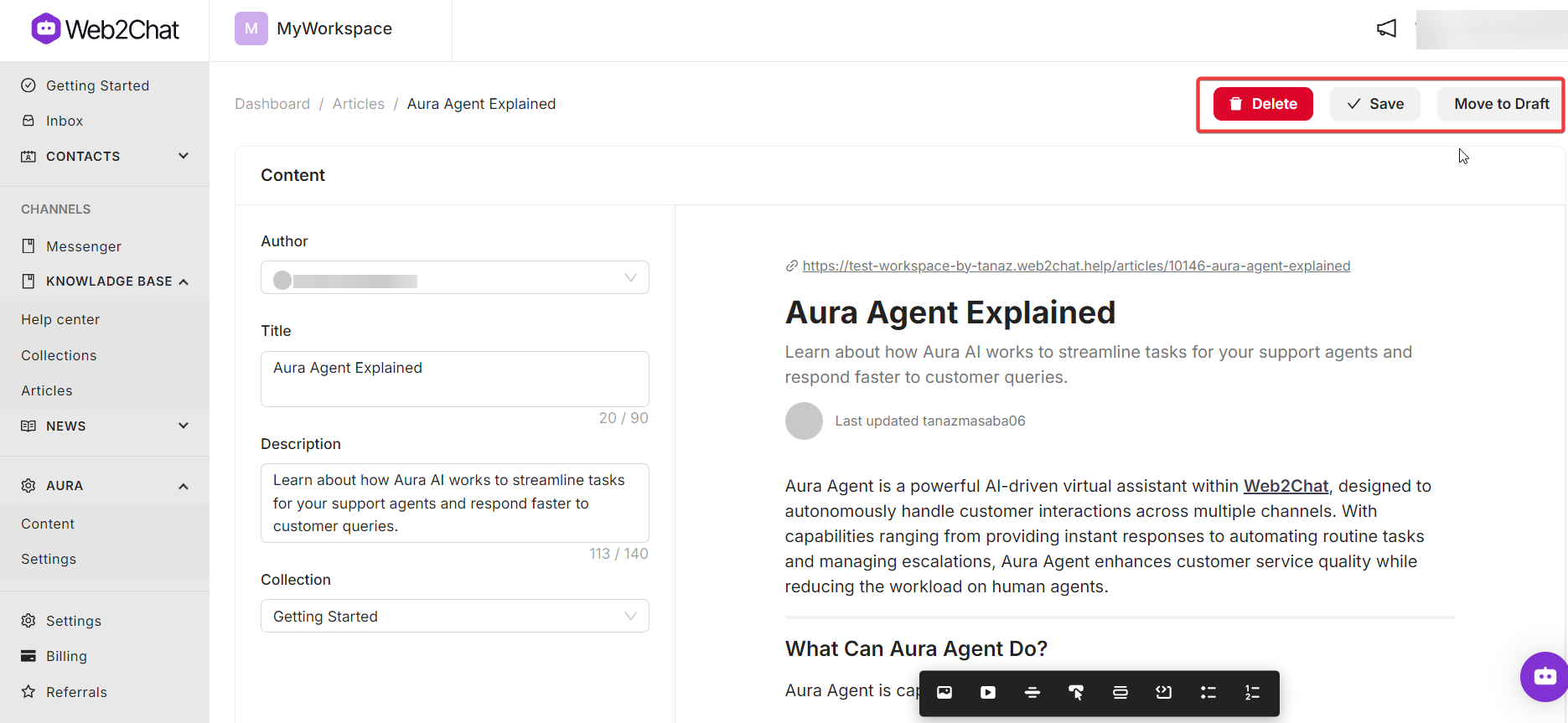Open Content under Aura

coord(48,524)
